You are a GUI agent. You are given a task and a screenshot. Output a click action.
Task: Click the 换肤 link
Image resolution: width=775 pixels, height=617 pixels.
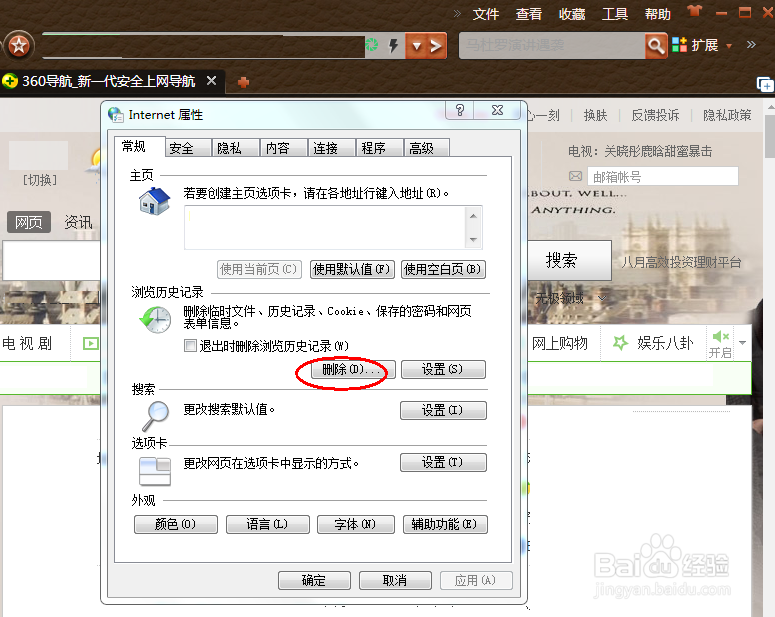595,116
